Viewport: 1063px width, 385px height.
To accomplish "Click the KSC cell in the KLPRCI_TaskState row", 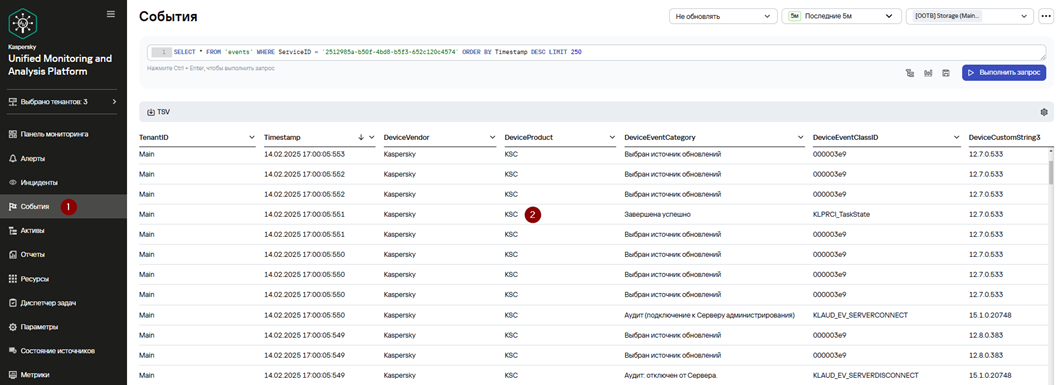I will coord(511,214).
